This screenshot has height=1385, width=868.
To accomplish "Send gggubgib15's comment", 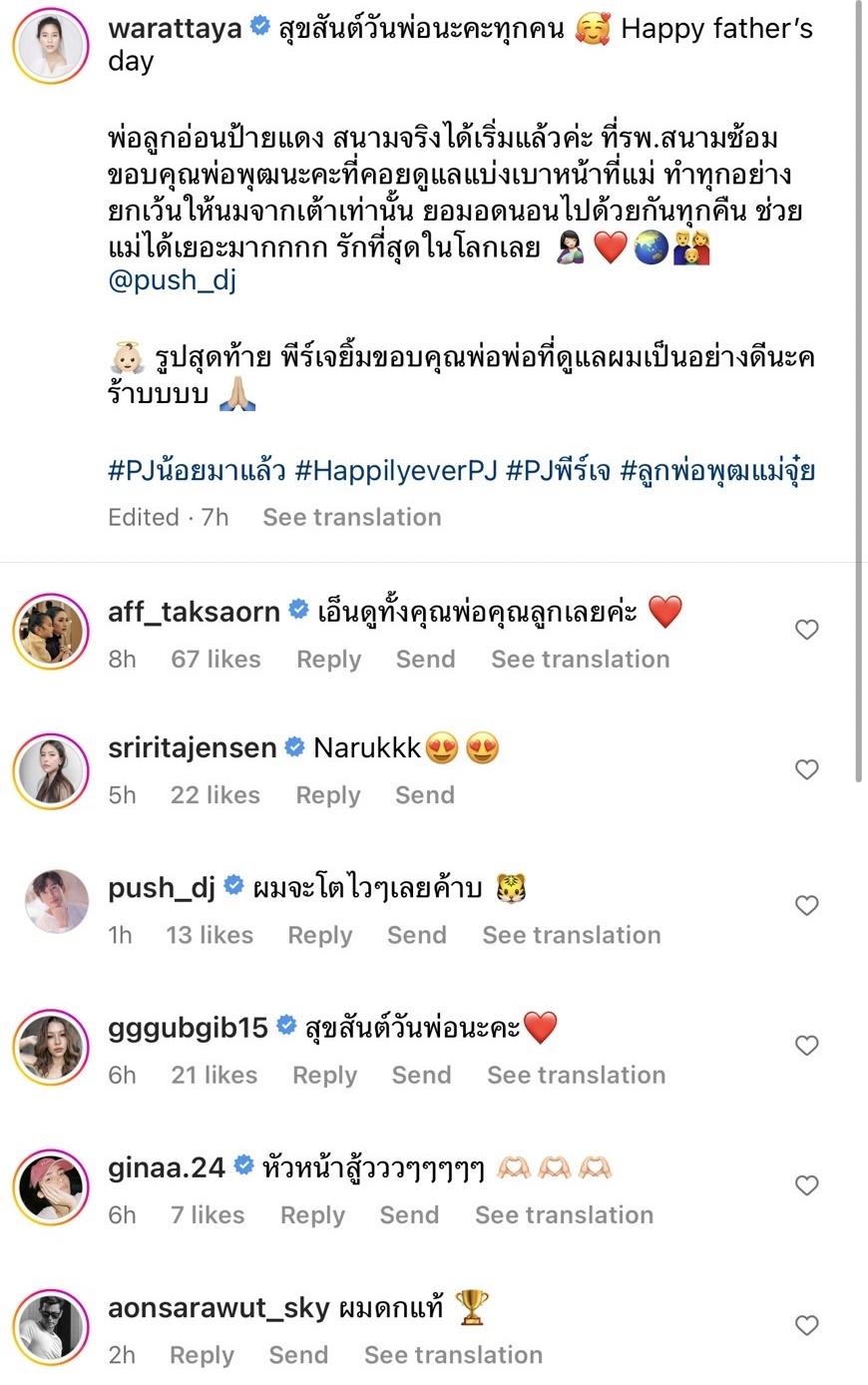I will [x=421, y=1075].
